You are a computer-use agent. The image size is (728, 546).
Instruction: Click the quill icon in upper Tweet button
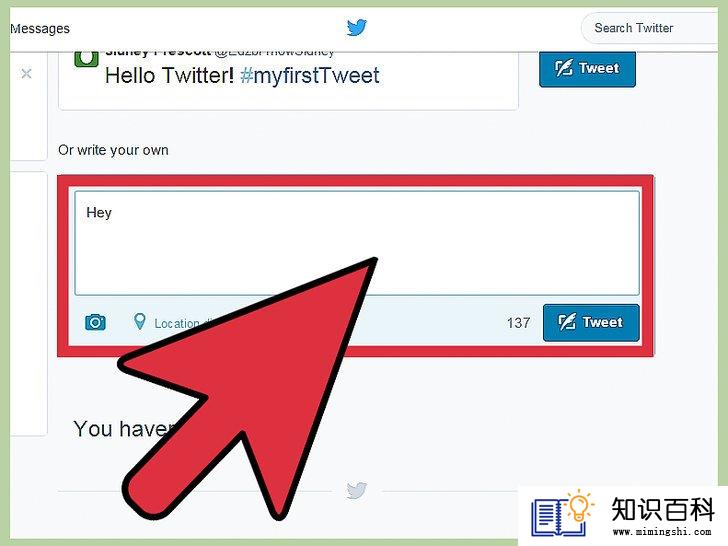click(x=564, y=68)
